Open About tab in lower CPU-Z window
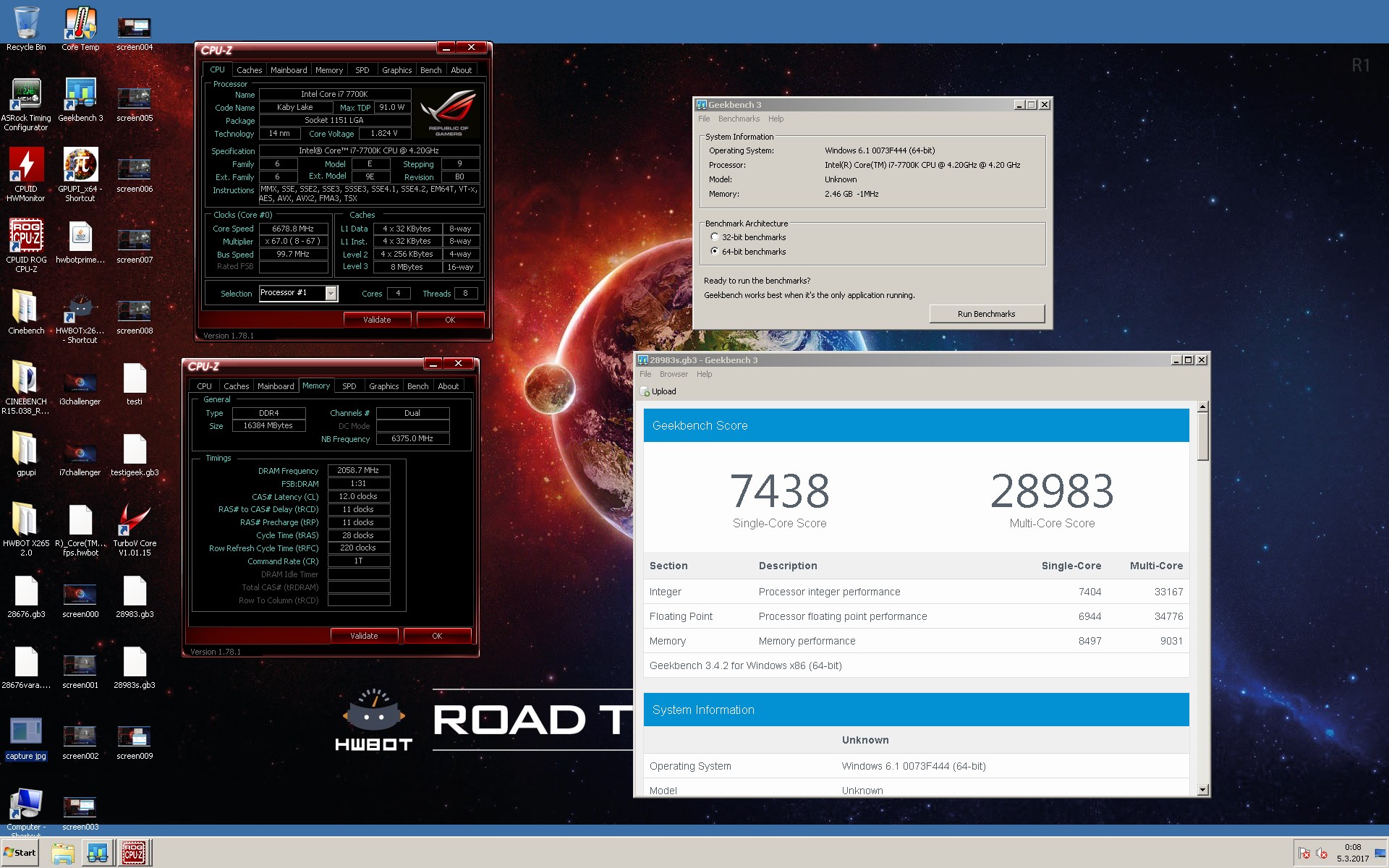The width and height of the screenshot is (1389, 868). [x=449, y=386]
